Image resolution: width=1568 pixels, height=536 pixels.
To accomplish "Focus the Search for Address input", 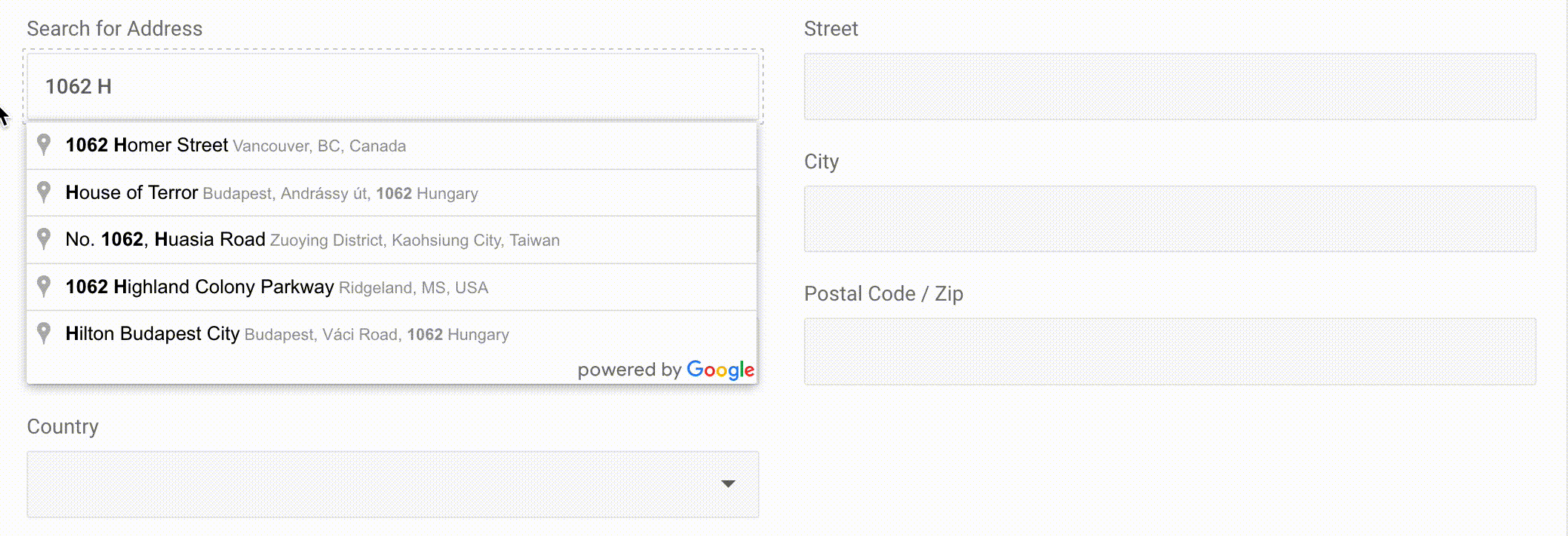I will [x=392, y=86].
